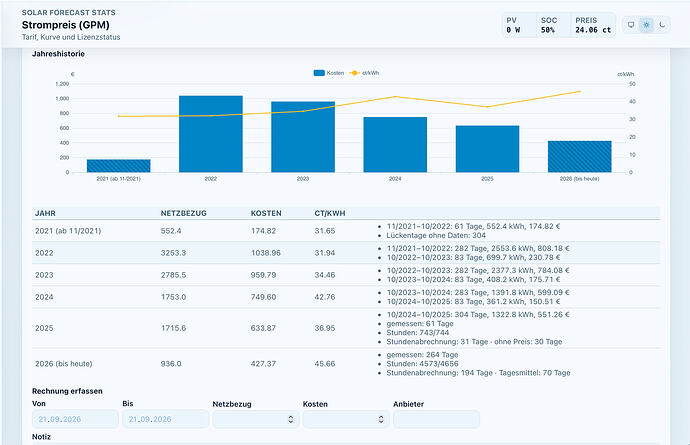This screenshot has height=445, width=690.
Task: Click 'Lückentage ohne Daten: 304' note
Action: tap(436, 235)
